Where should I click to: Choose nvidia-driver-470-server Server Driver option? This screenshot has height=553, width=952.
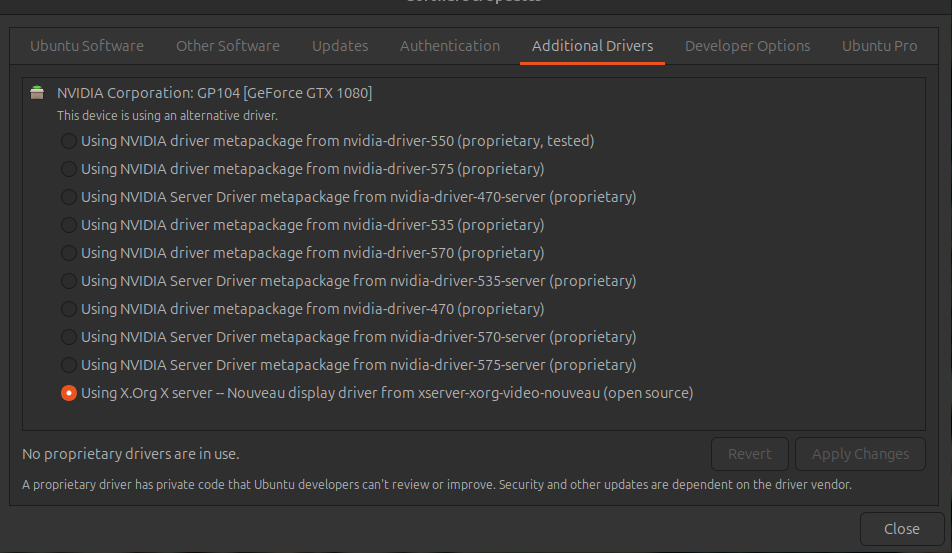(68, 197)
